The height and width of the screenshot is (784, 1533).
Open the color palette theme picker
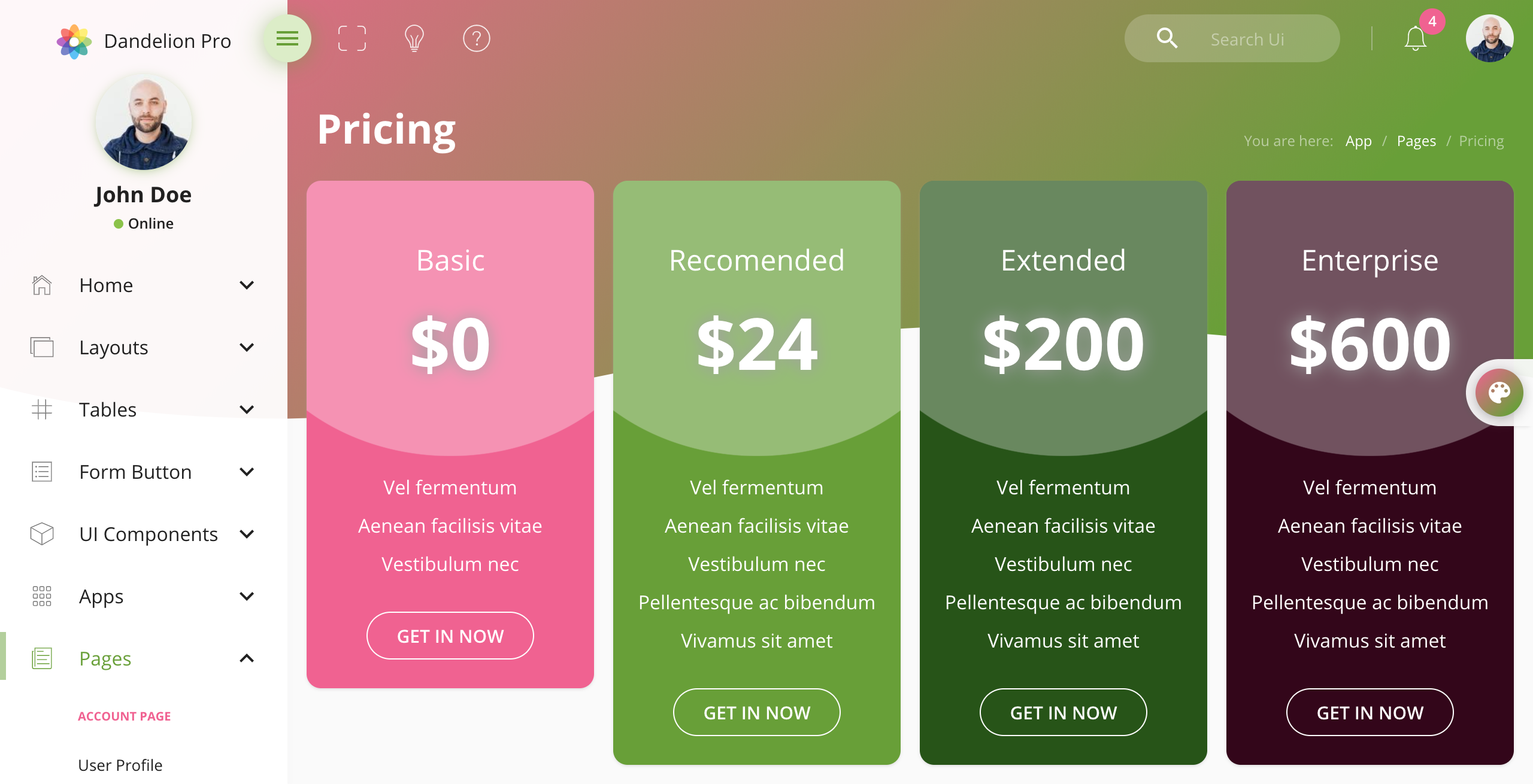pos(1499,393)
